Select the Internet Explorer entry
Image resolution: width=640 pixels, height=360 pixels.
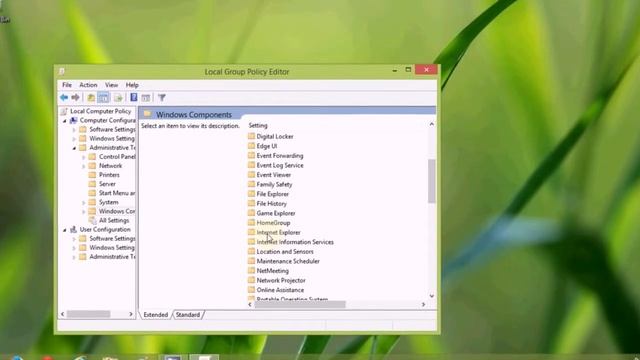tap(278, 232)
